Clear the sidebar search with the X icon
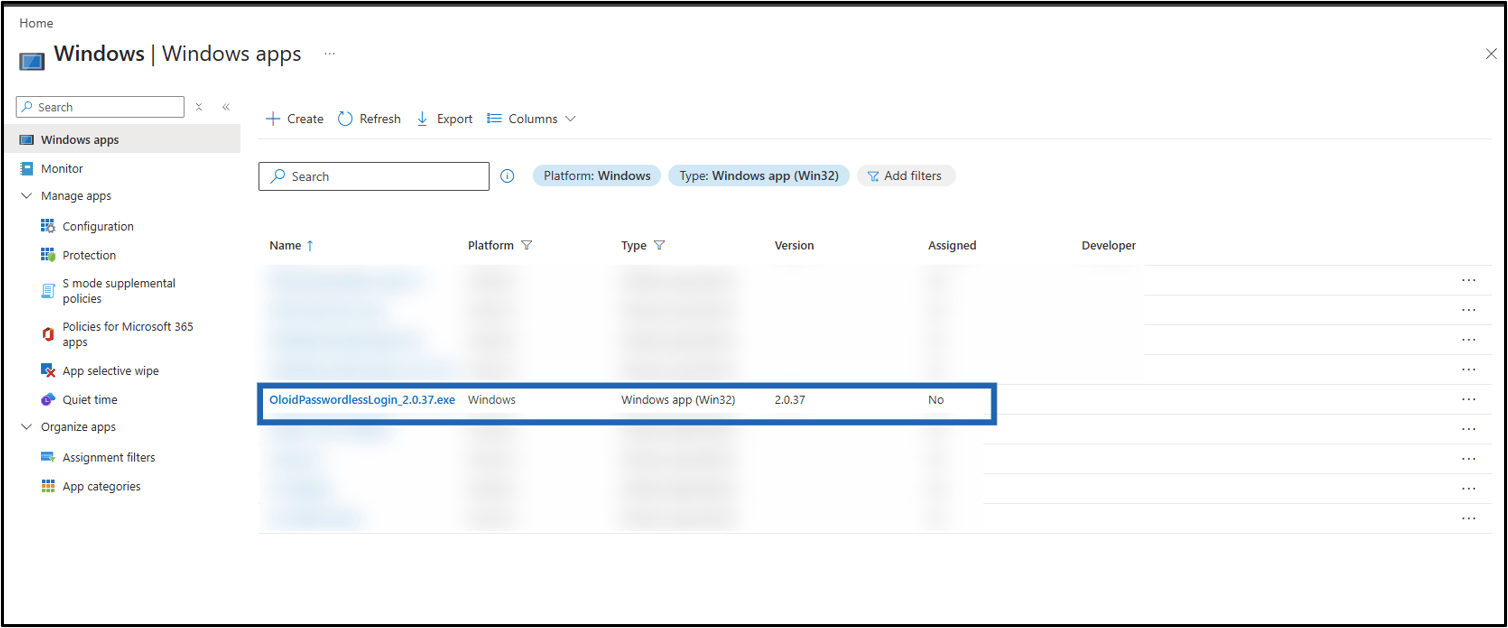 [x=199, y=107]
